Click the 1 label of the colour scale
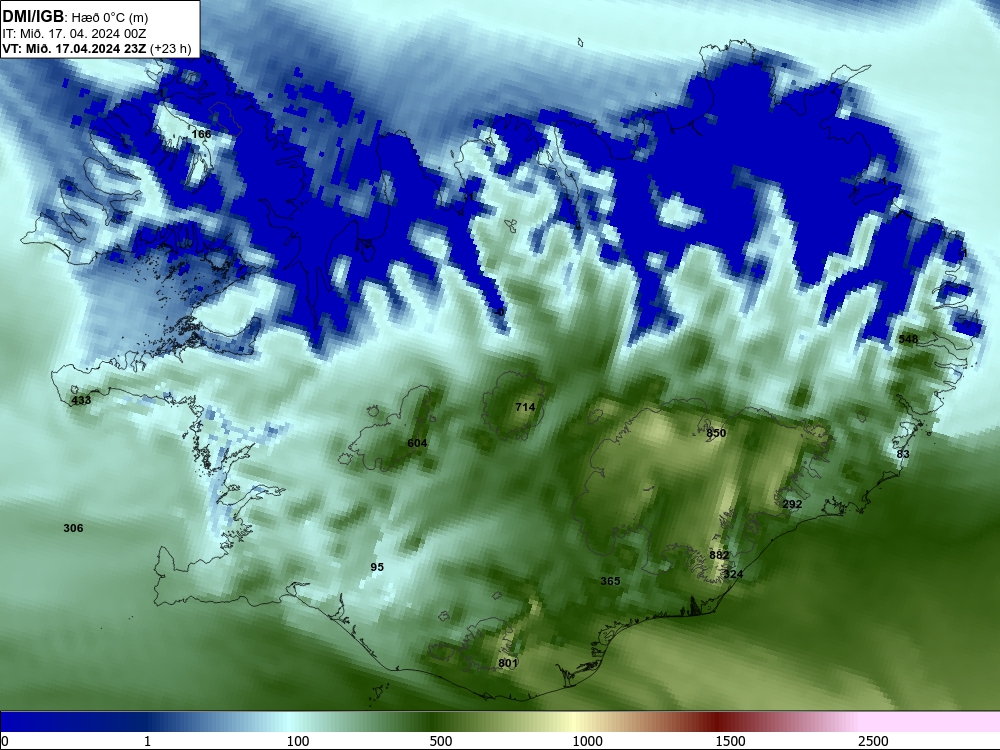The image size is (1000, 750). pos(147,741)
